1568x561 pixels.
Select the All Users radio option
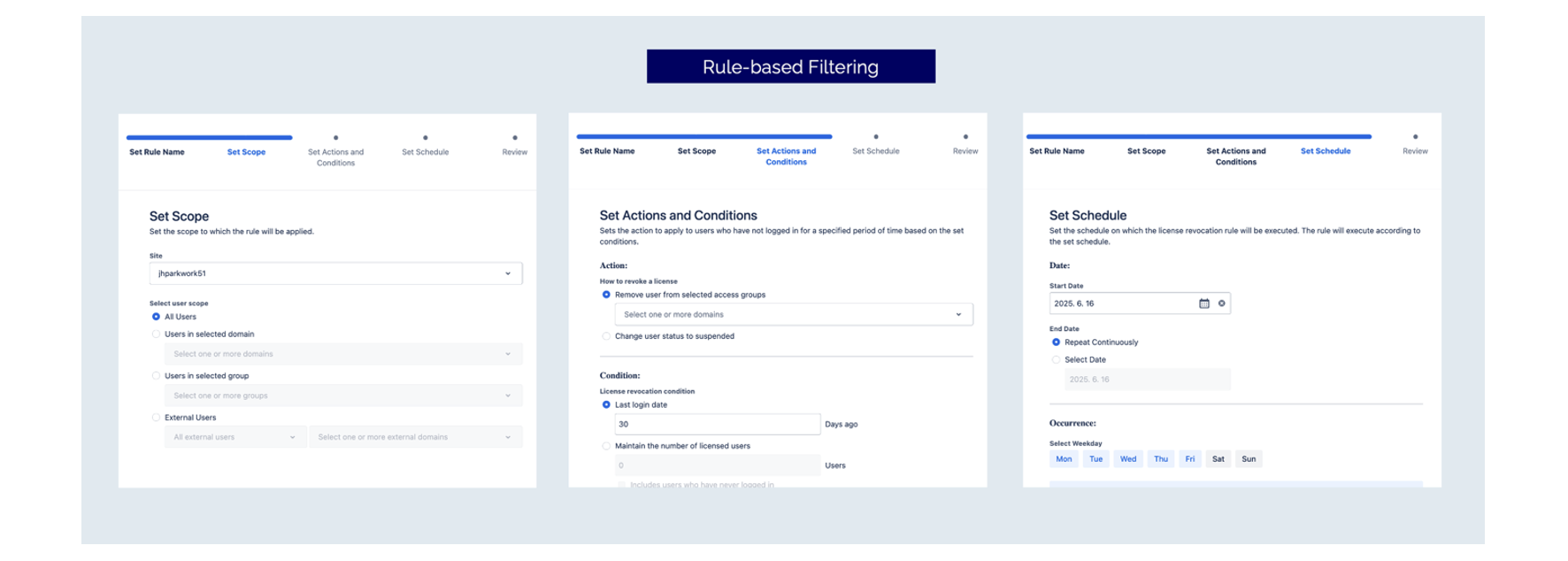157,317
